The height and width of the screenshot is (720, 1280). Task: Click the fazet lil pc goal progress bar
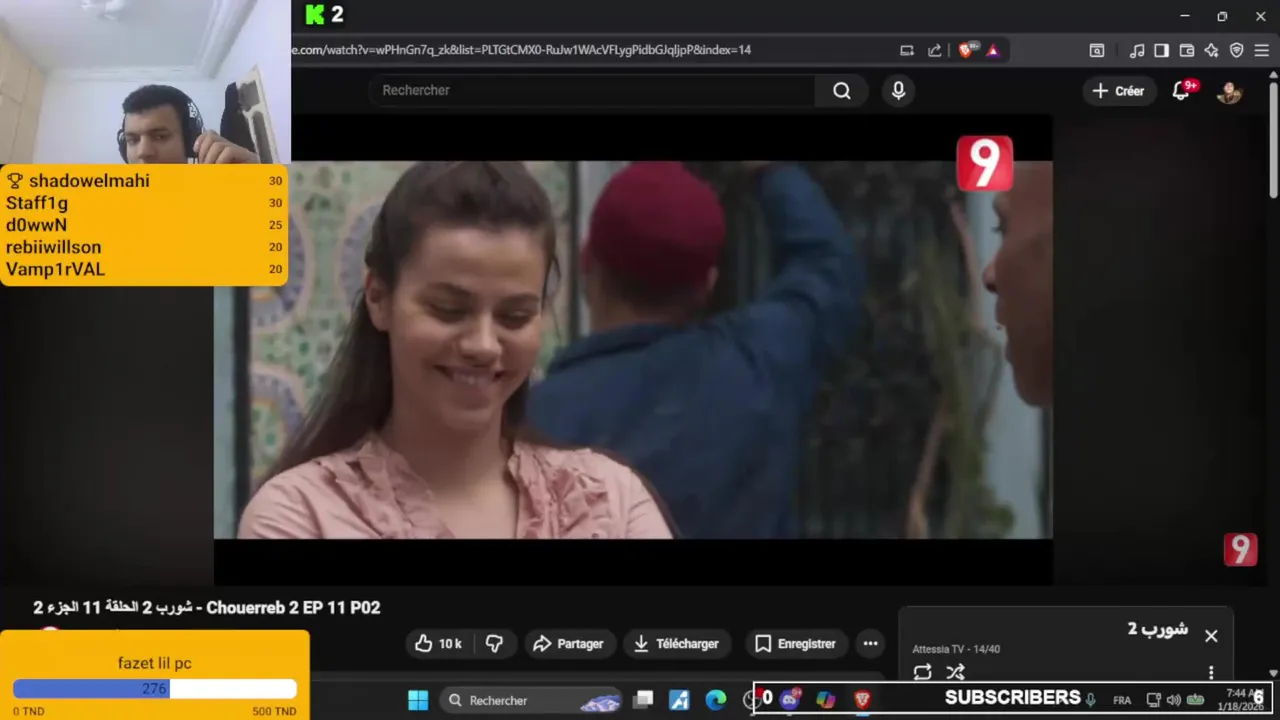[x=155, y=689]
